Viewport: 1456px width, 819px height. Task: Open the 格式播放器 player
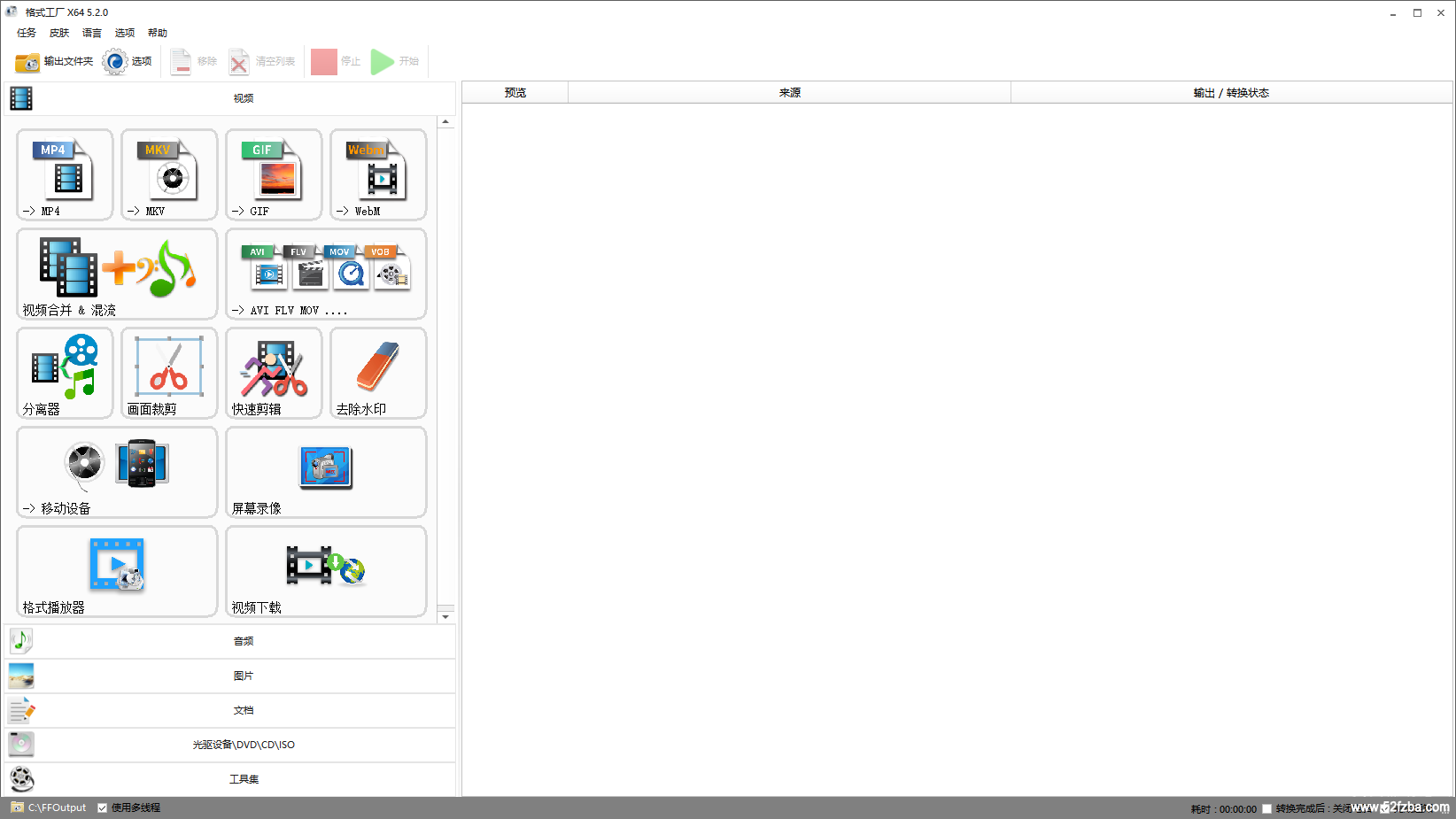[117, 571]
